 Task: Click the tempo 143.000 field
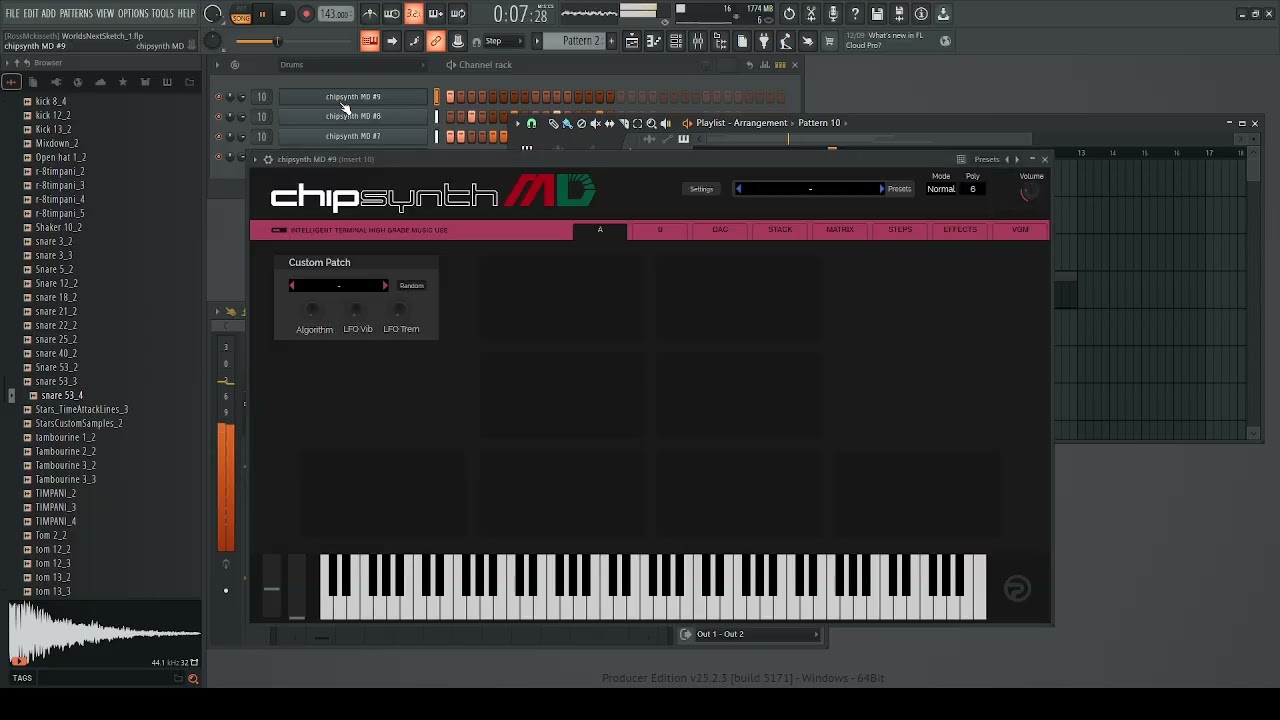coord(335,14)
